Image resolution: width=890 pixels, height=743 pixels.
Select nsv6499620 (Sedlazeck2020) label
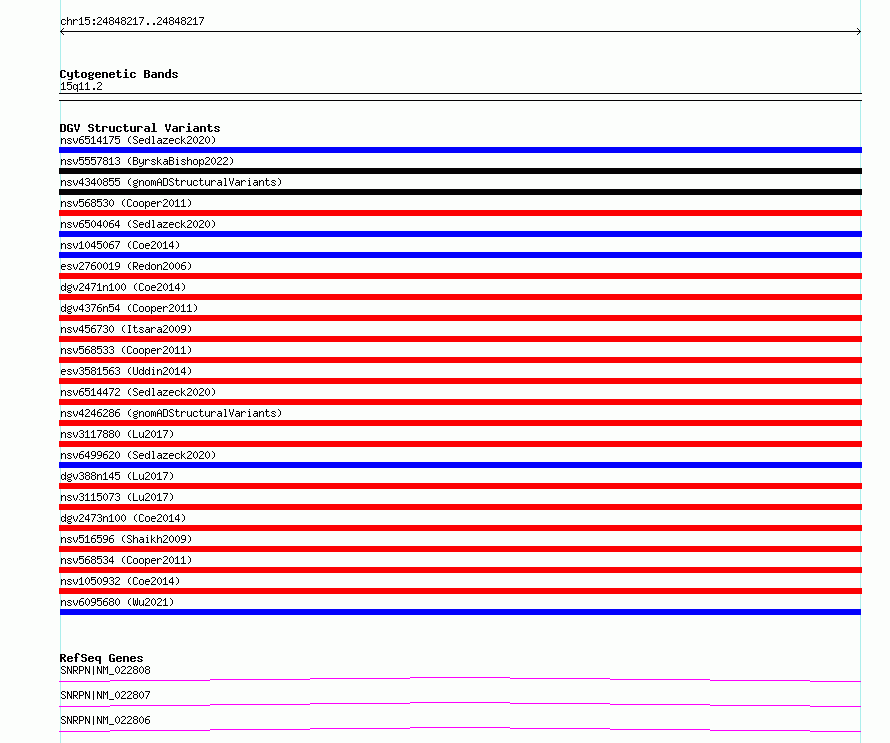pyautogui.click(x=138, y=455)
